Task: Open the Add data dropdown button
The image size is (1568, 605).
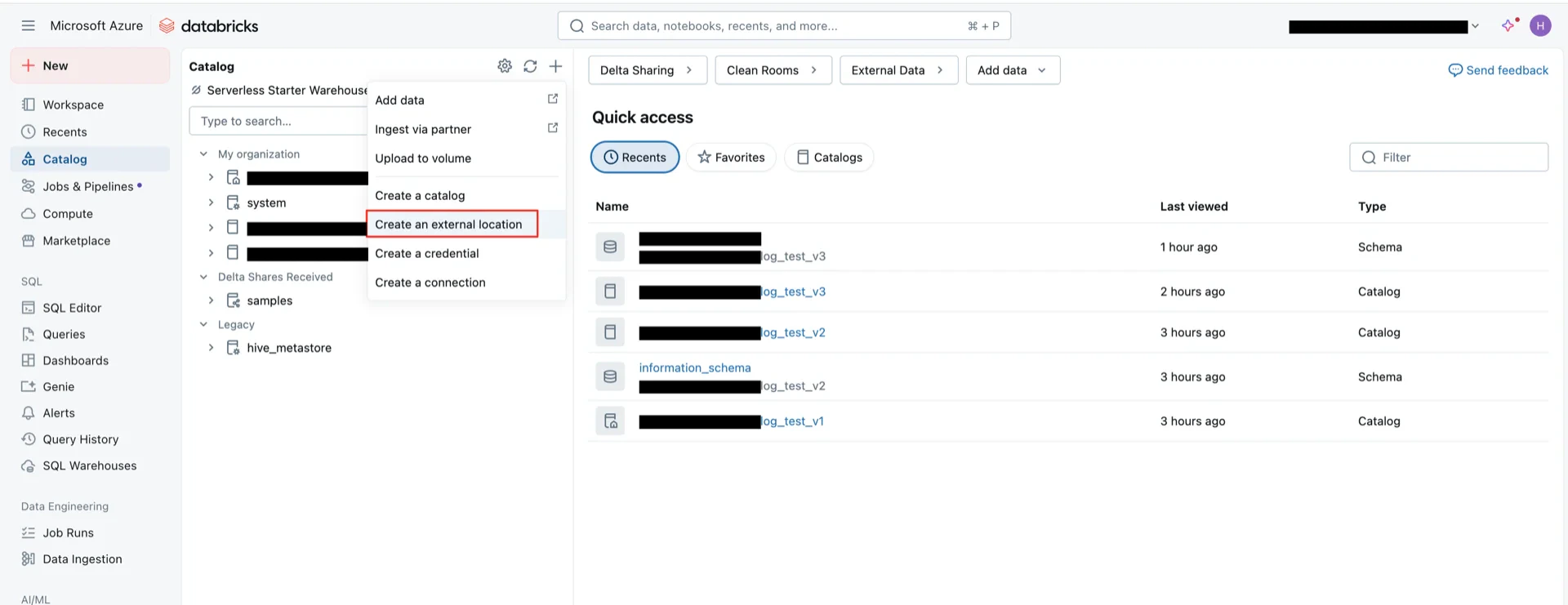Action: click(1013, 70)
